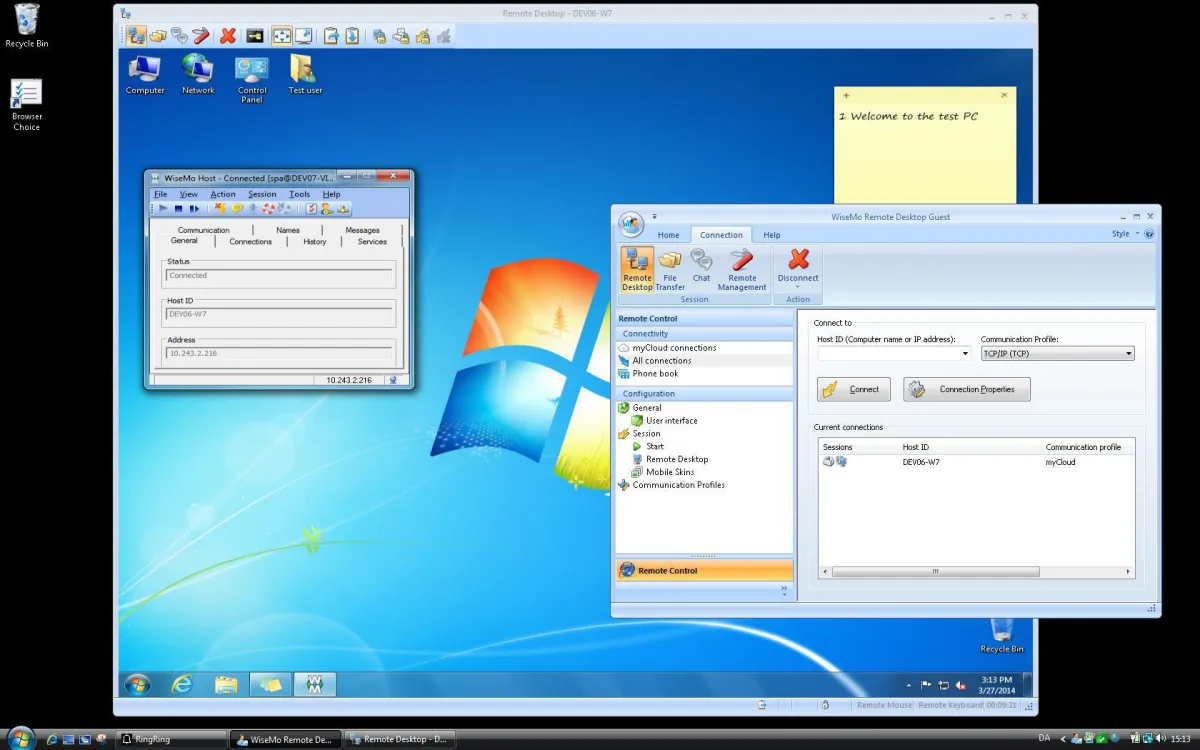Click the Swiss army knife icon in viewer toolbar
Image resolution: width=1200 pixels, height=750 pixels.
pos(201,36)
